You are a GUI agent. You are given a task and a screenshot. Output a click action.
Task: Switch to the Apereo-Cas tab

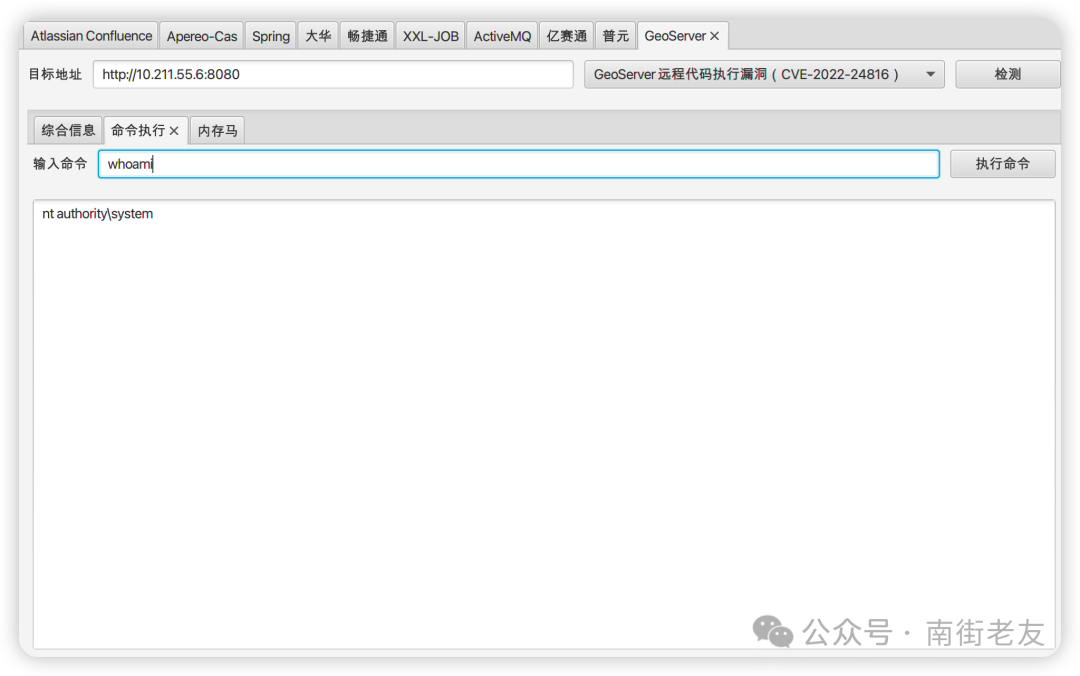[x=202, y=36]
